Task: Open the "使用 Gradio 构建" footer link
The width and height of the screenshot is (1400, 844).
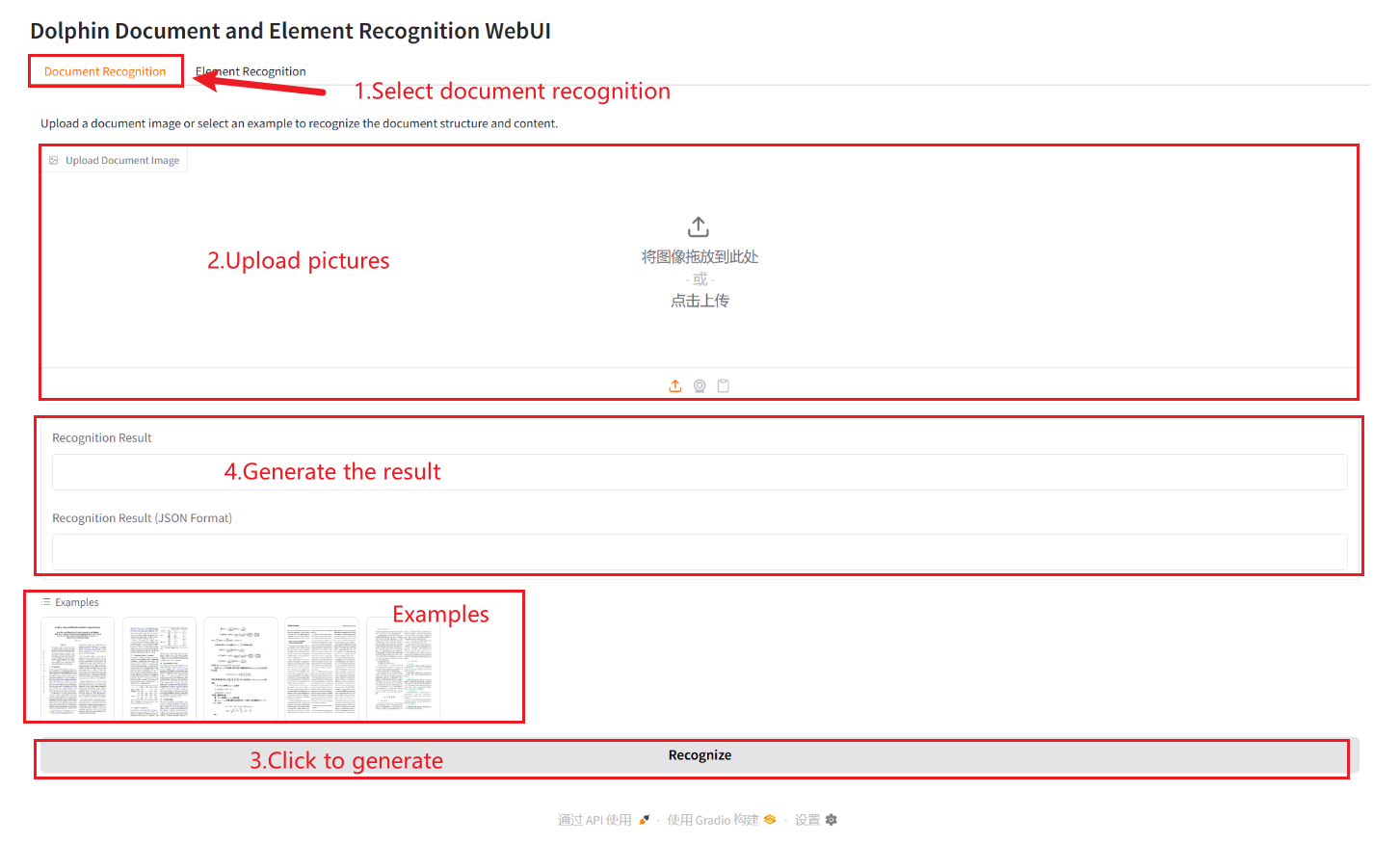Action: click(712, 820)
